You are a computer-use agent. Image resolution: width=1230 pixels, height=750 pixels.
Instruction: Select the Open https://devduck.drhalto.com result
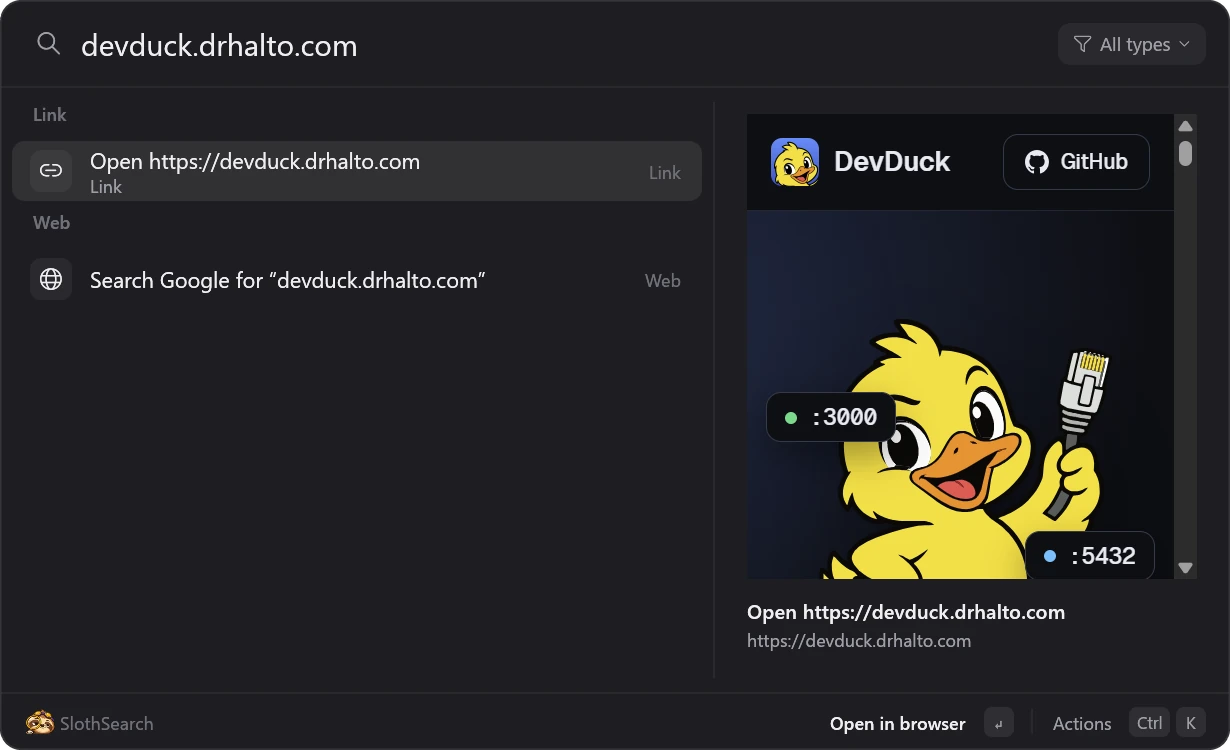[357, 171]
